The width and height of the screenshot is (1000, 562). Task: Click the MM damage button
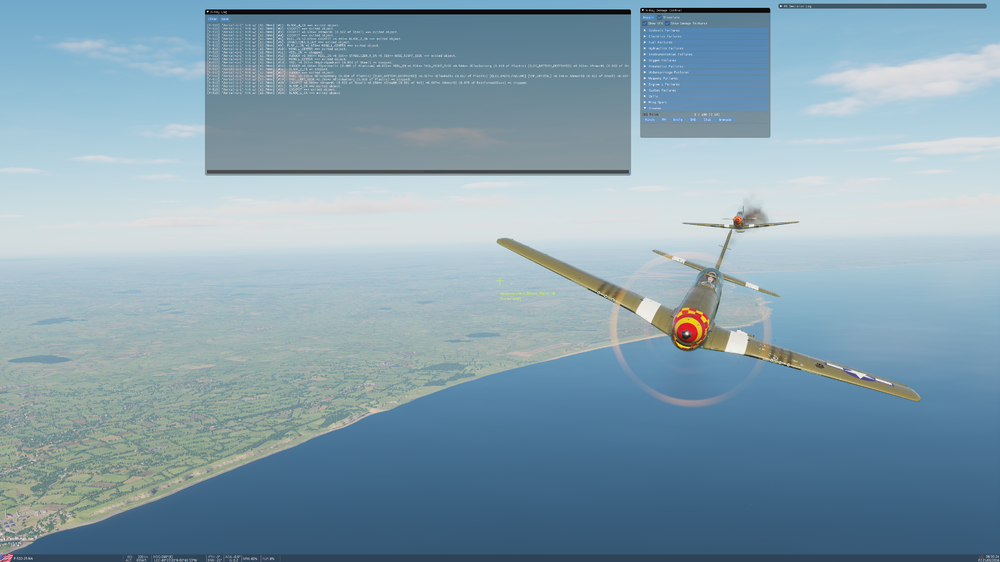click(x=664, y=120)
